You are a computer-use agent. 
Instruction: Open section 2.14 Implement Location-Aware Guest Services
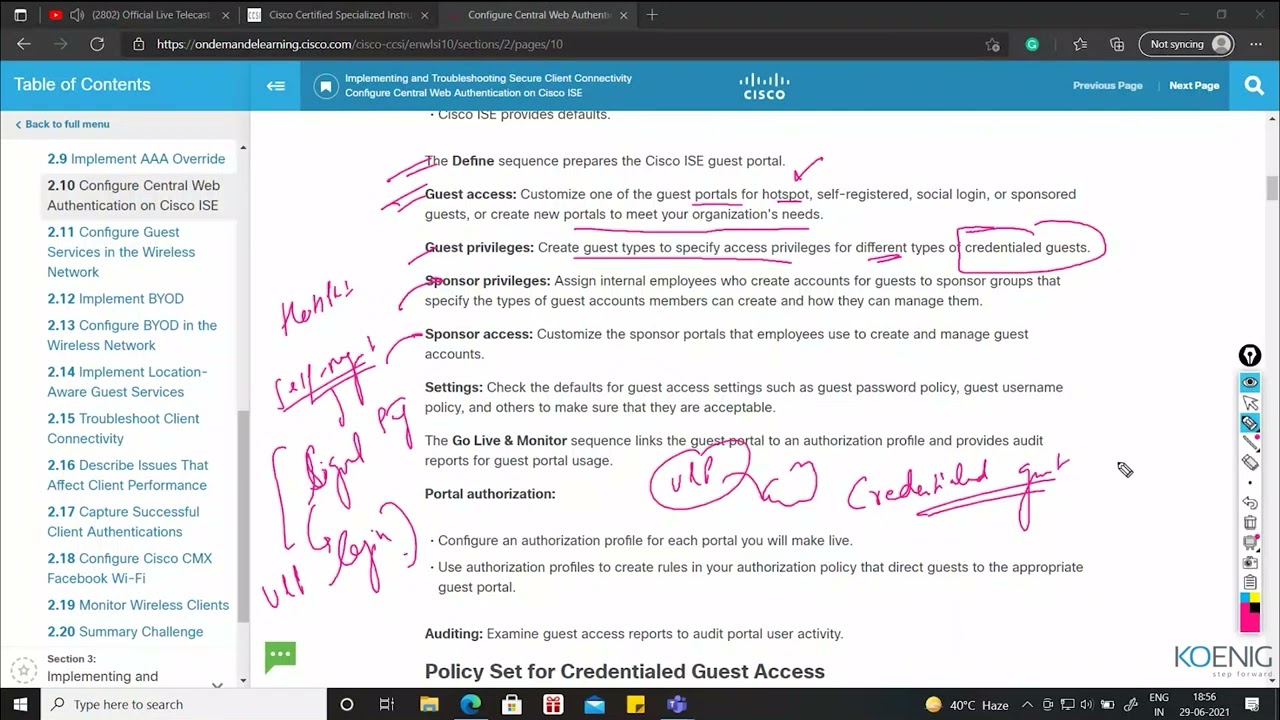[x=127, y=382]
